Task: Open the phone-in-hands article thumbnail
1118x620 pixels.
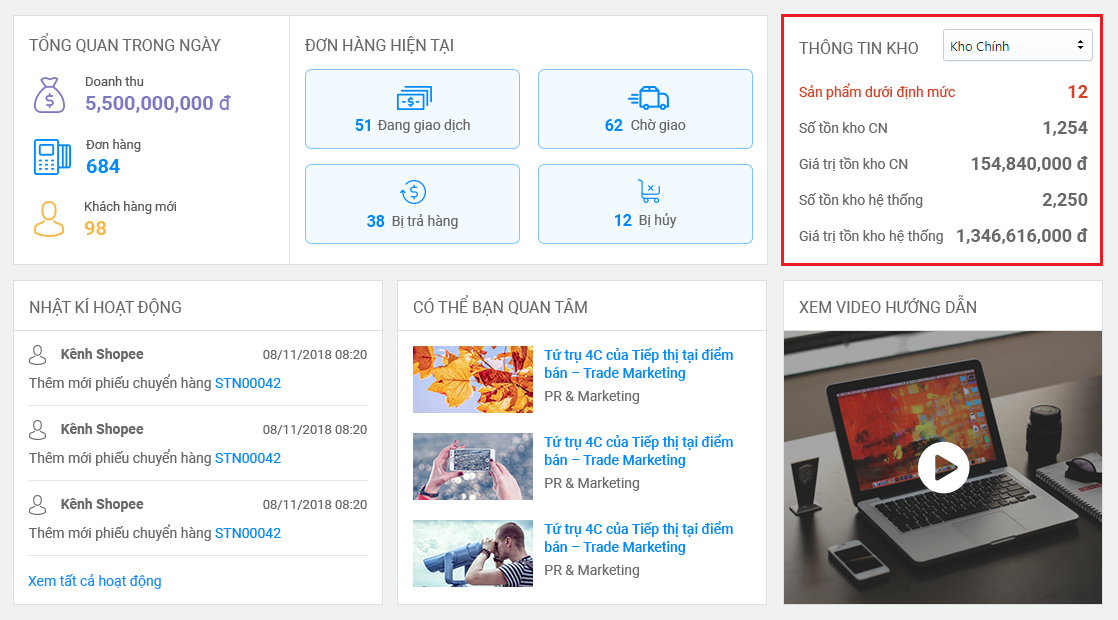Action: pyautogui.click(x=473, y=466)
